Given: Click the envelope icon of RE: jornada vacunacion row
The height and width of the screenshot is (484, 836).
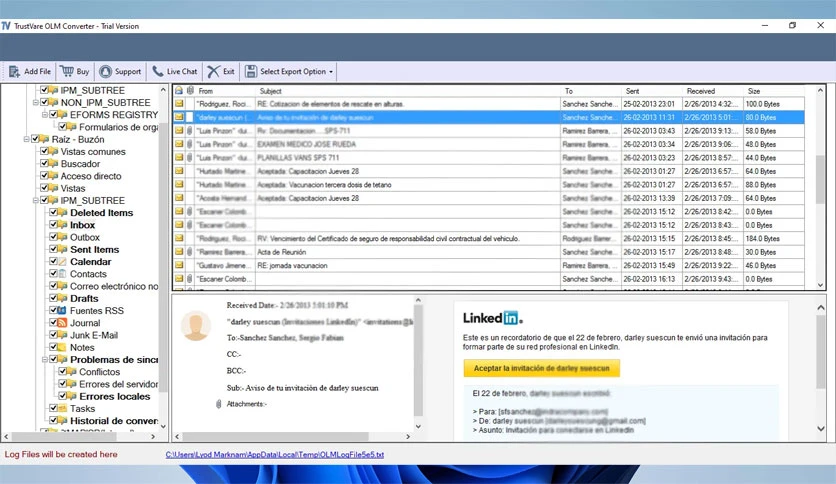Looking at the screenshot, I should pyautogui.click(x=179, y=265).
